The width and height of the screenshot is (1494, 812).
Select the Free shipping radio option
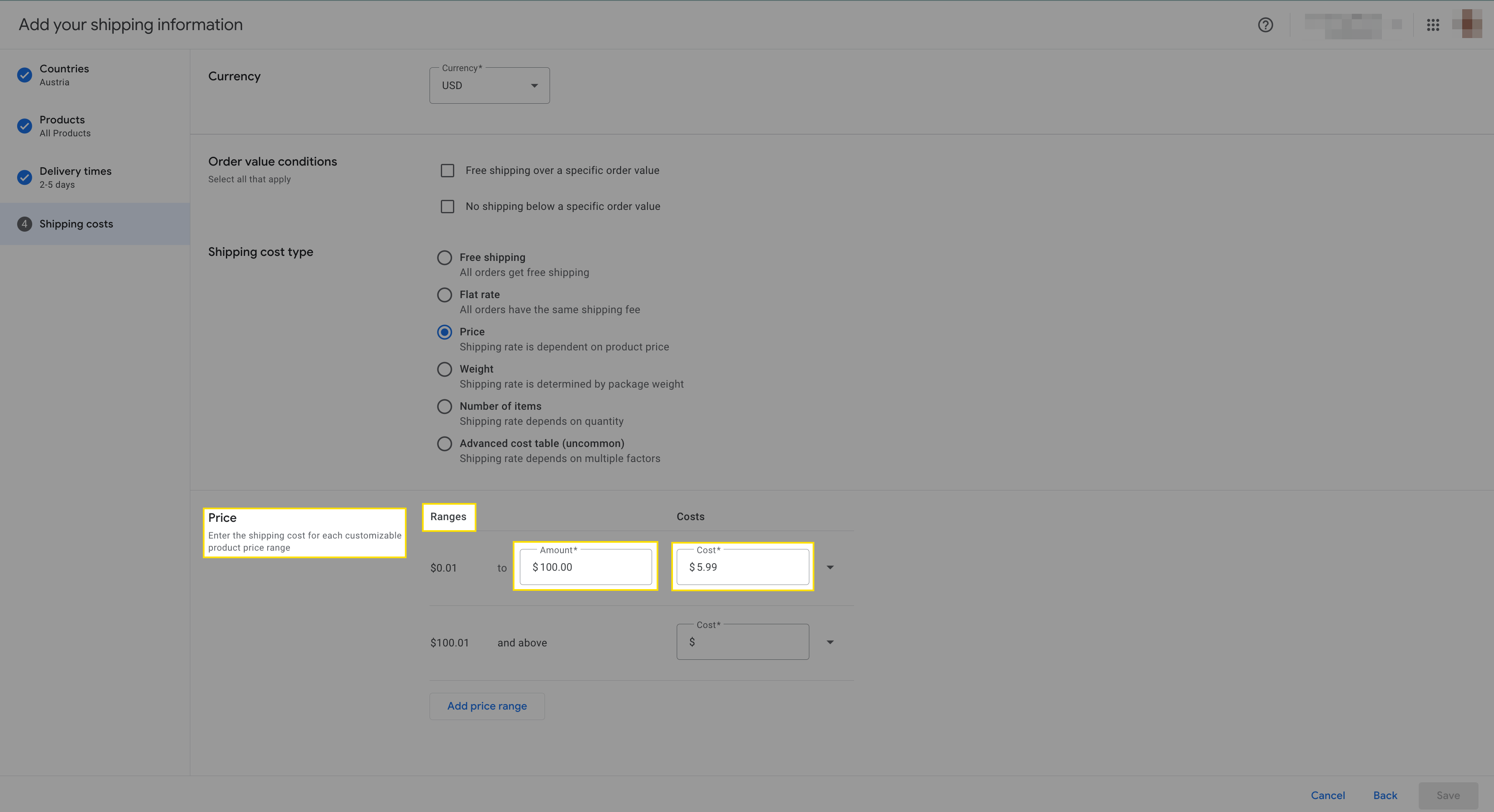tap(444, 257)
